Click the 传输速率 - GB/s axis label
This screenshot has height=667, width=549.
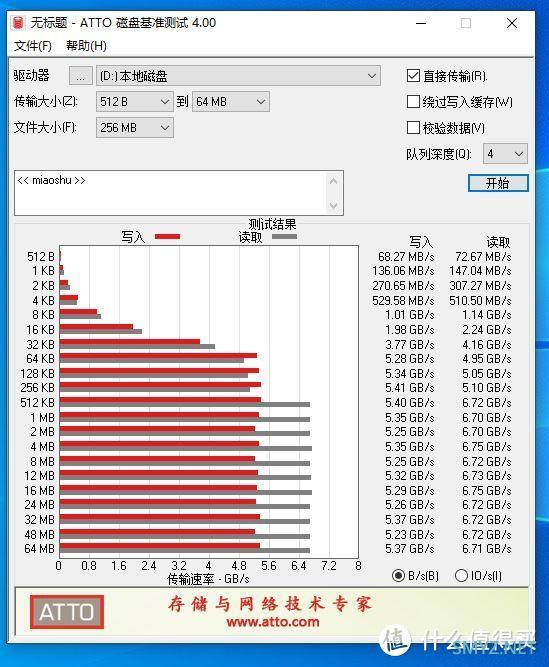(208, 579)
